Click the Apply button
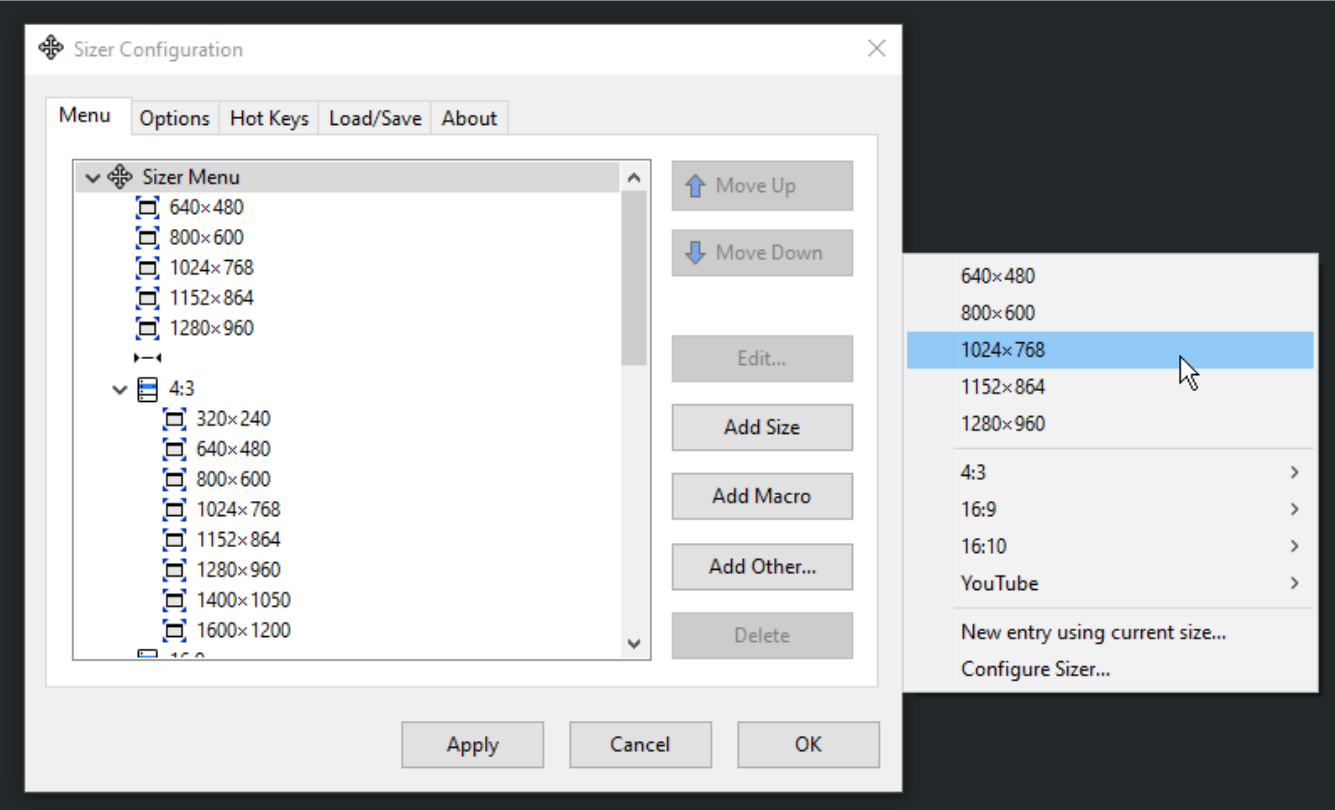The width and height of the screenshot is (1335, 810). point(472,745)
